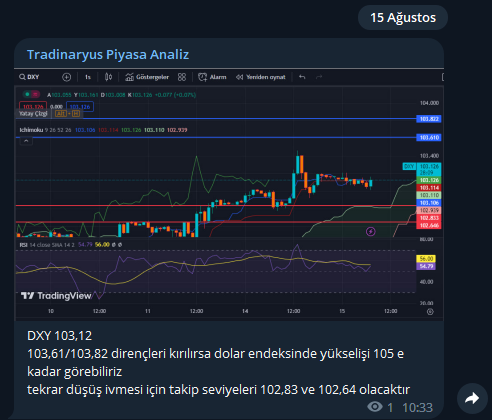Click the purple 54.79 RSI label
Viewport: 492px width, 420px height.
[x=426, y=266]
